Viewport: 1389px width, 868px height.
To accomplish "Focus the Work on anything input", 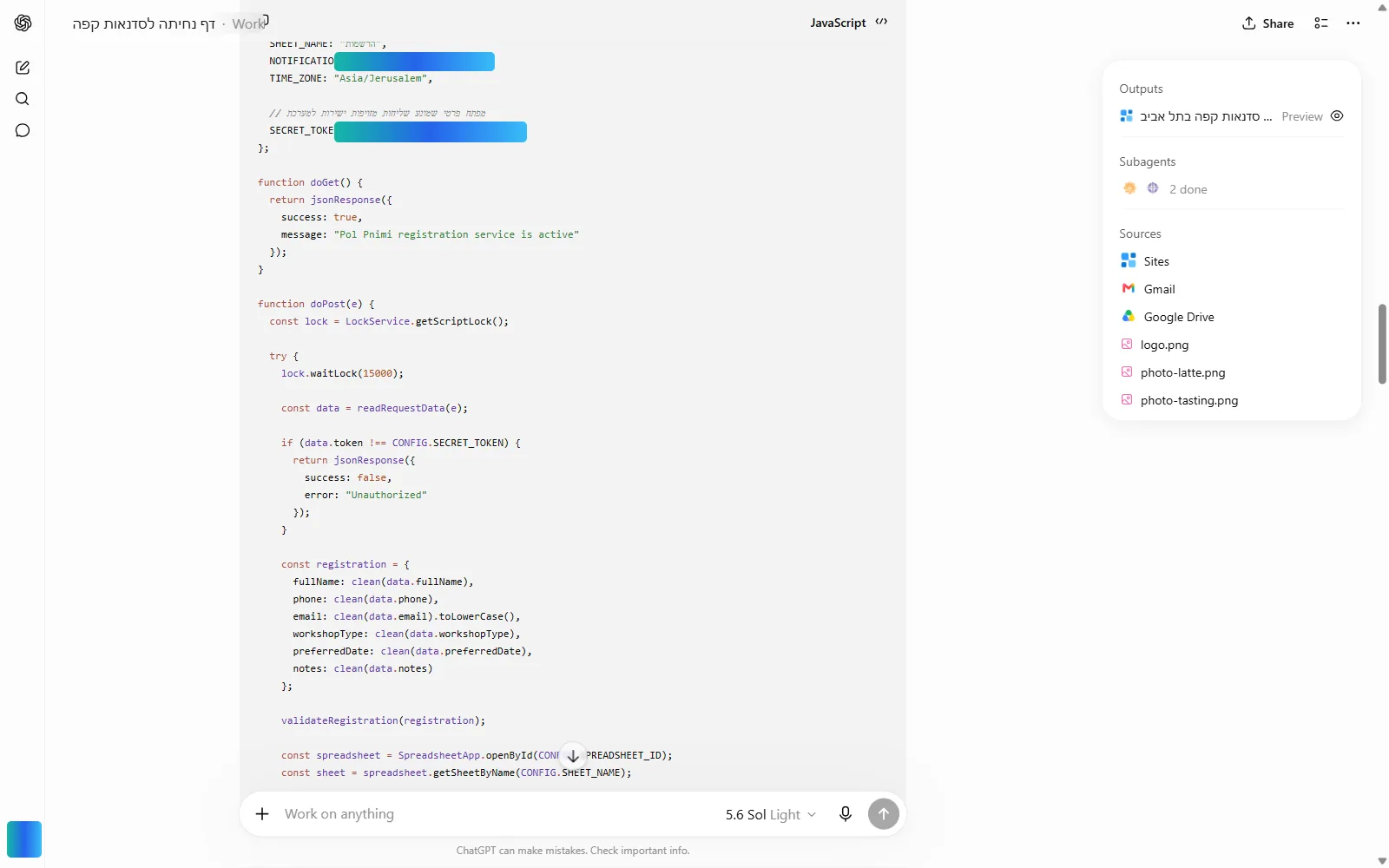I will (x=495, y=814).
